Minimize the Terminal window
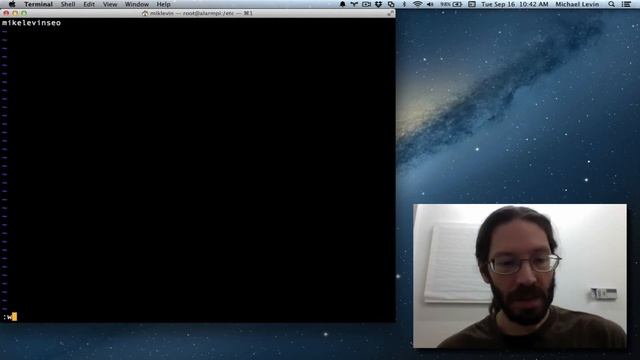The image size is (640, 360). pyautogui.click(x=15, y=13)
